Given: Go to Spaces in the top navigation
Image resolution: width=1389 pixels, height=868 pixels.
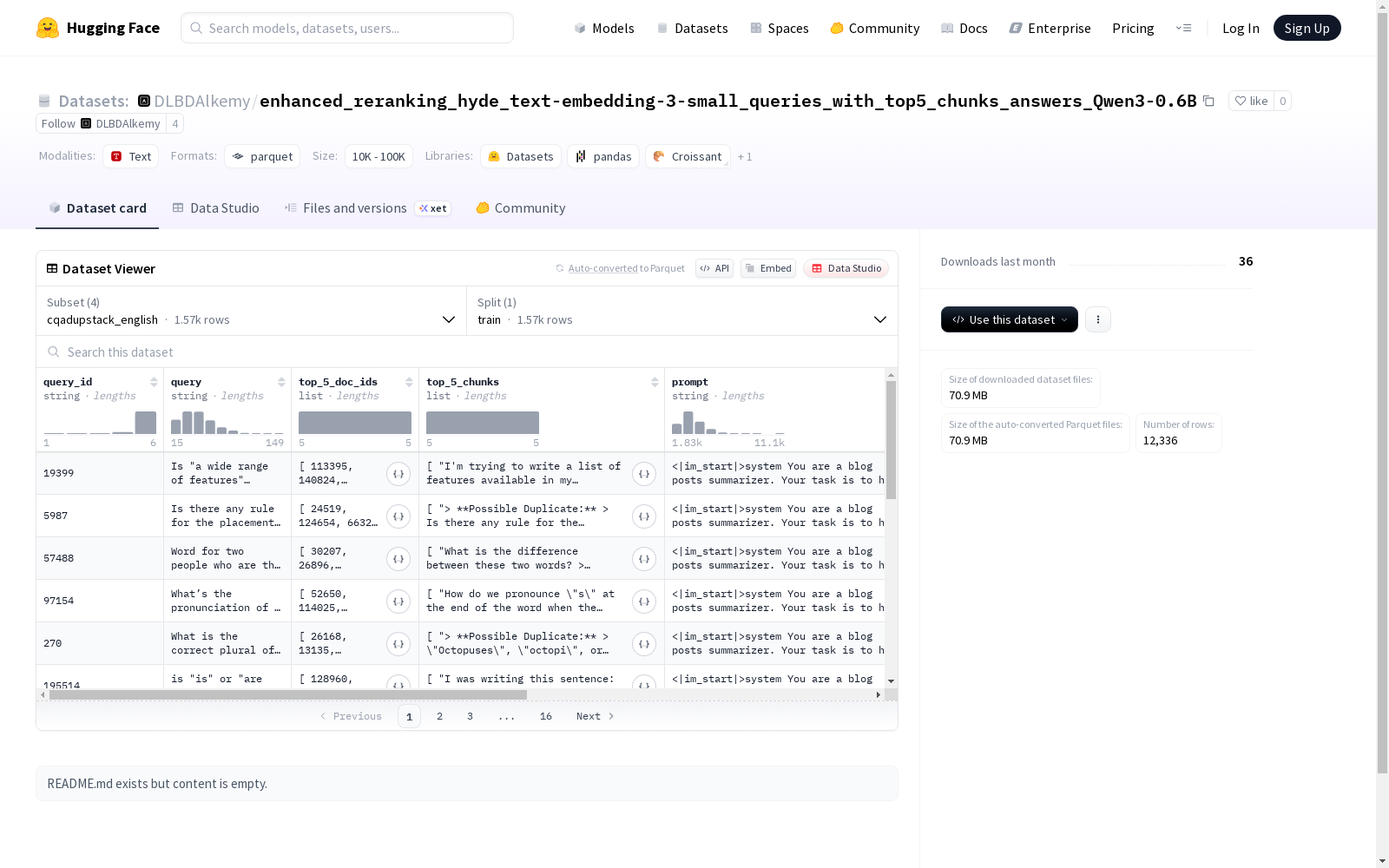Looking at the screenshot, I should pos(780,28).
